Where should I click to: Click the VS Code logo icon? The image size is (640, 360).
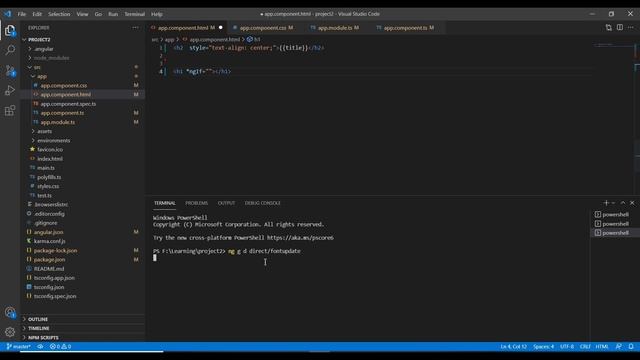click(x=7, y=14)
